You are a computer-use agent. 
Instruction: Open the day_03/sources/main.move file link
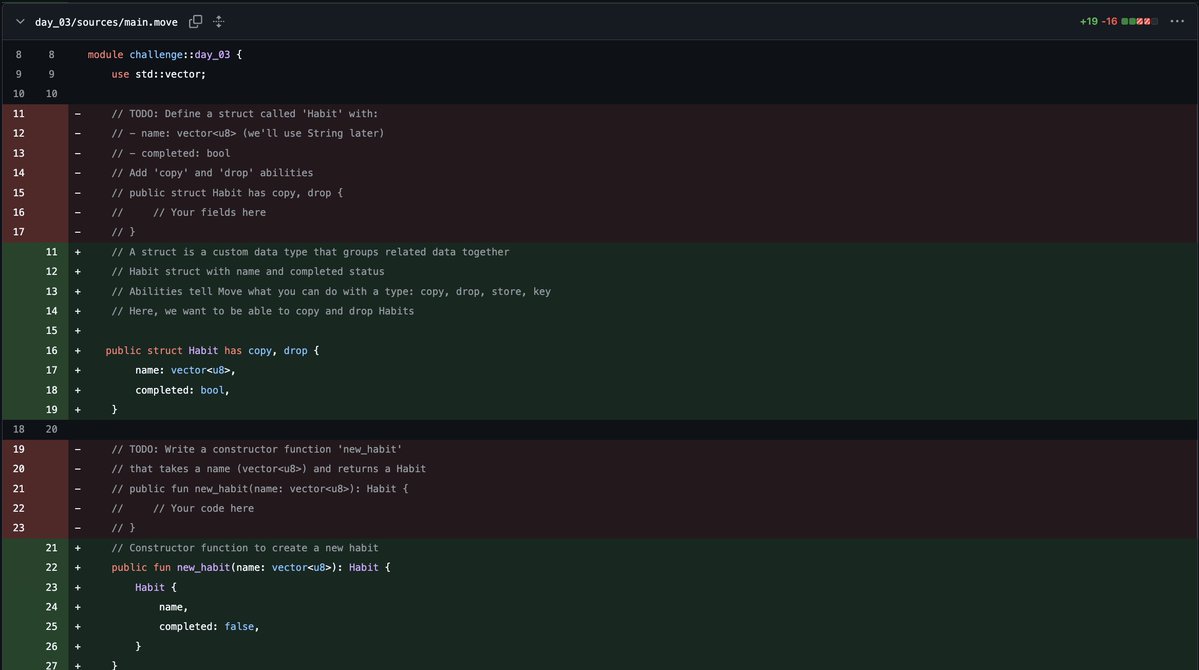click(106, 22)
